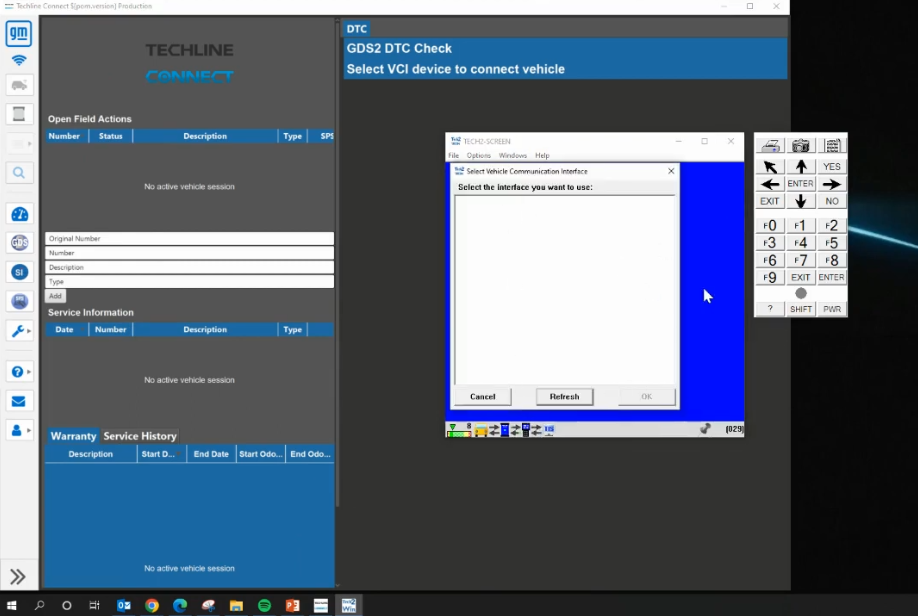Click the NO key on the keypad

pos(832,201)
